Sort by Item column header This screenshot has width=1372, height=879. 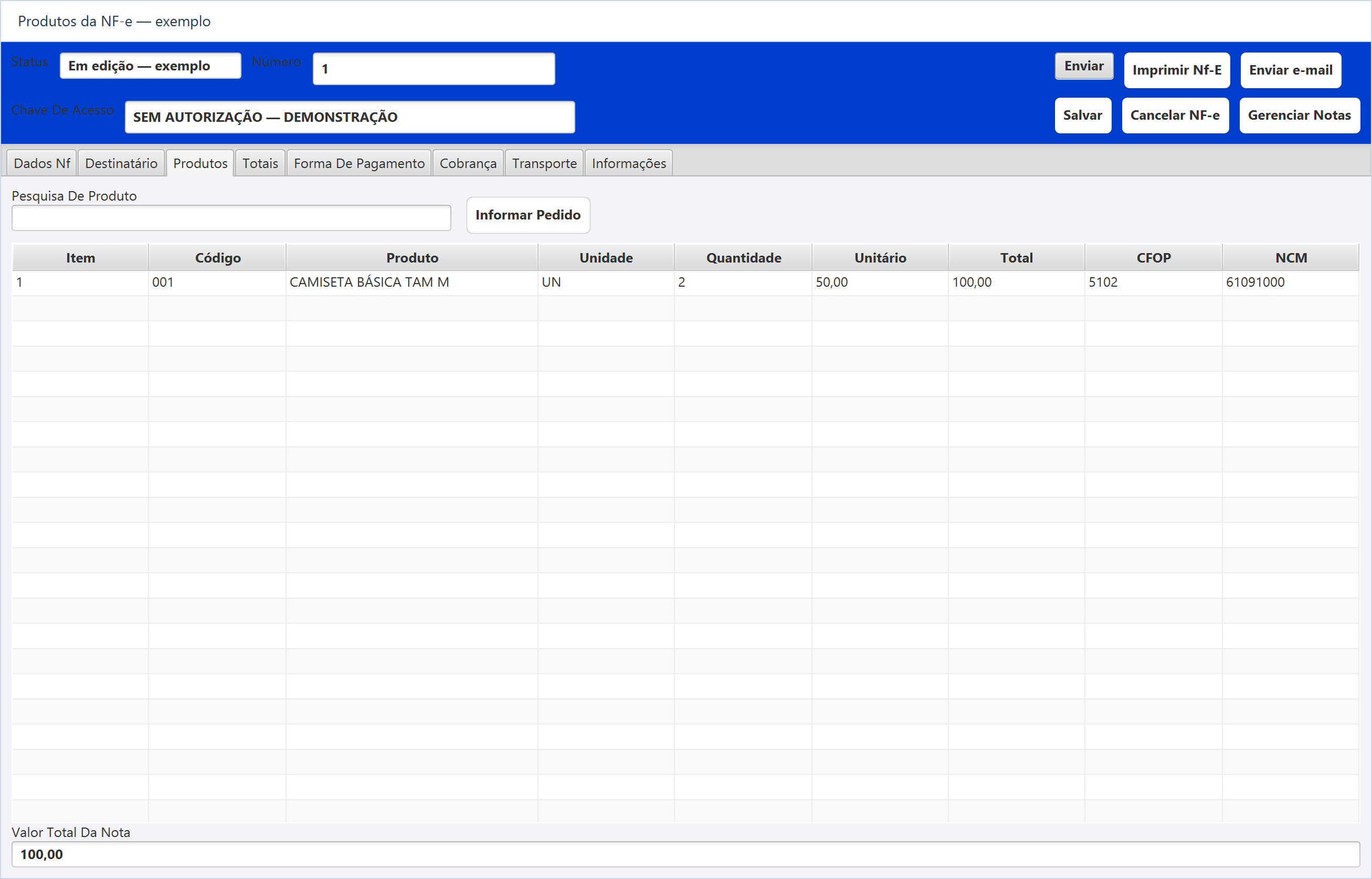80,258
